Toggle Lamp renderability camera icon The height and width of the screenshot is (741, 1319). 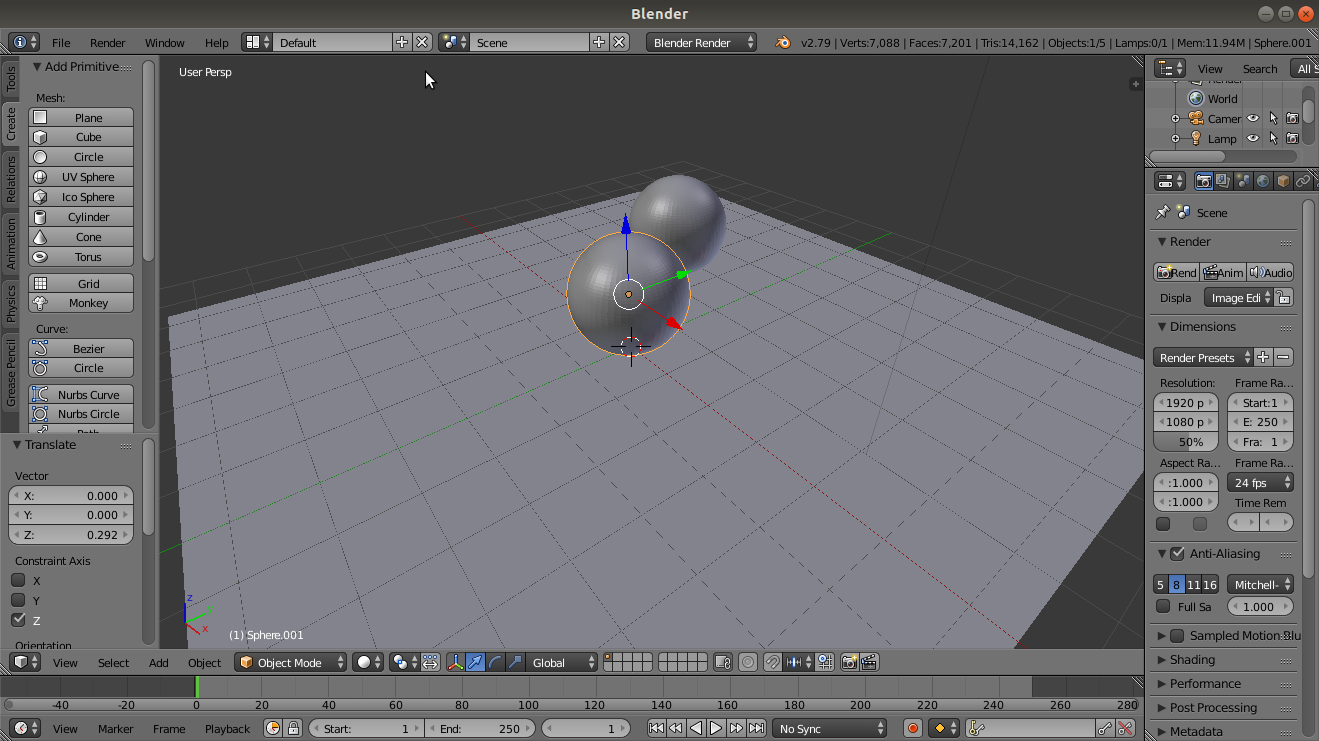click(1292, 138)
